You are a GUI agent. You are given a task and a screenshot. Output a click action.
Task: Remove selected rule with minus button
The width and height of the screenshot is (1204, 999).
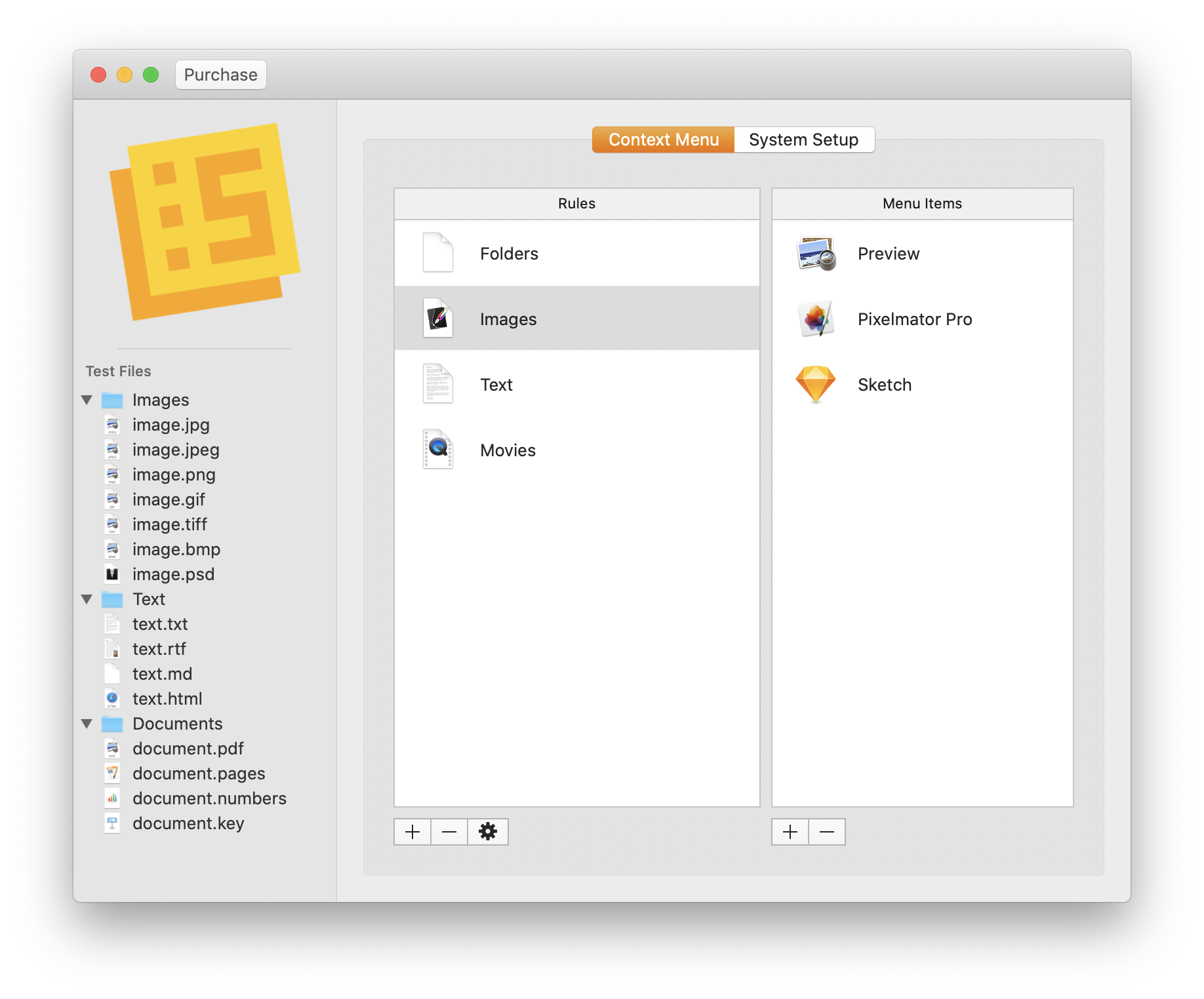click(x=449, y=832)
